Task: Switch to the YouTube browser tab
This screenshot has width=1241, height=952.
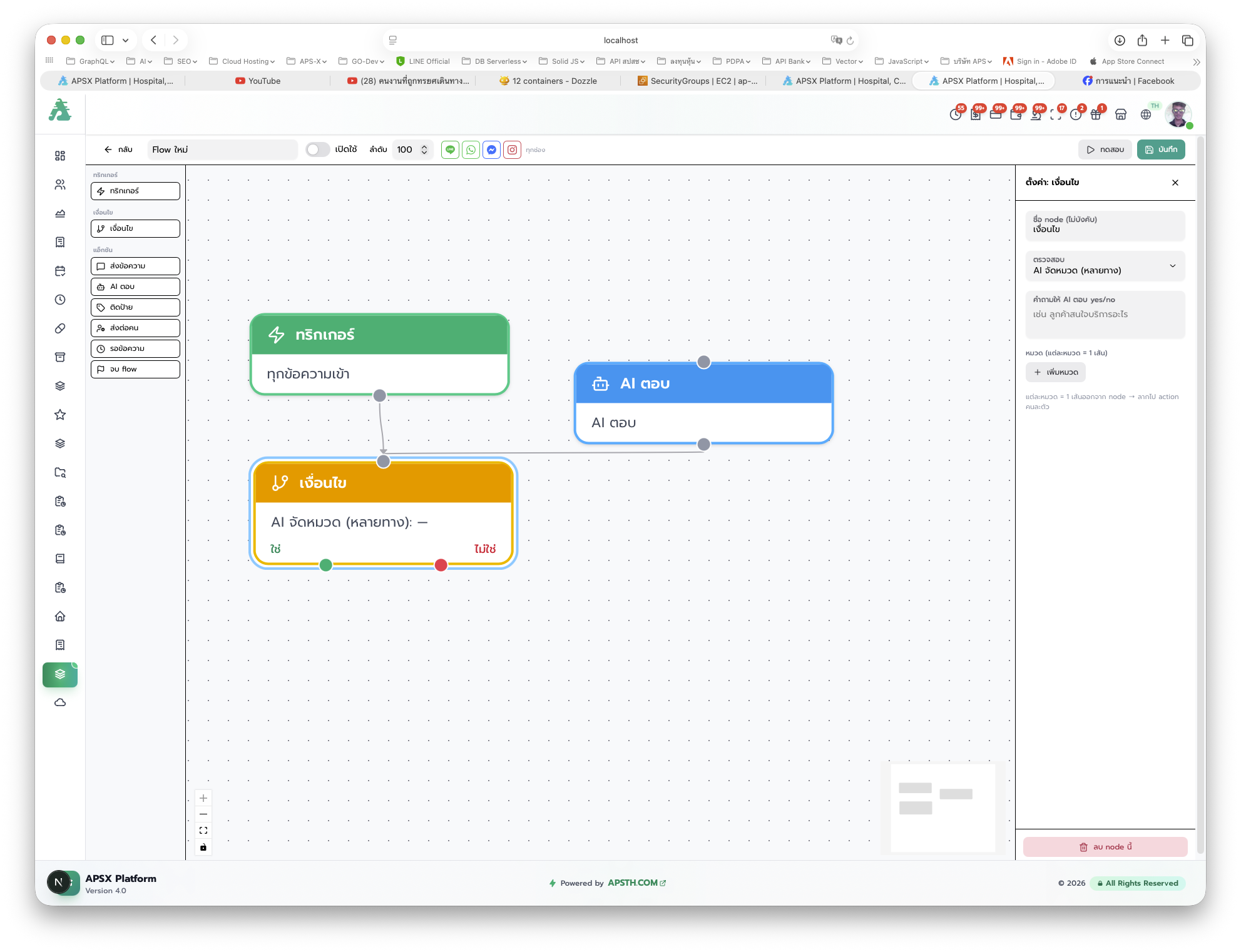Action: (258, 81)
